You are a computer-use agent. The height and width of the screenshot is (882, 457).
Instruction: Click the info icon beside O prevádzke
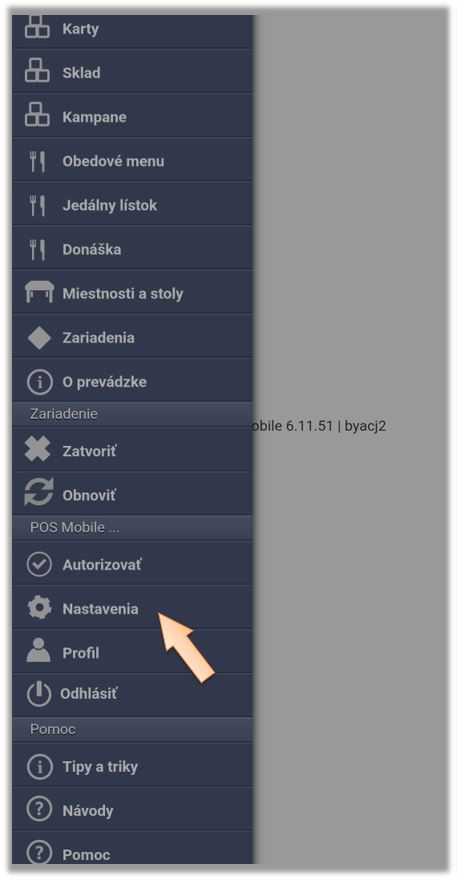pos(39,382)
